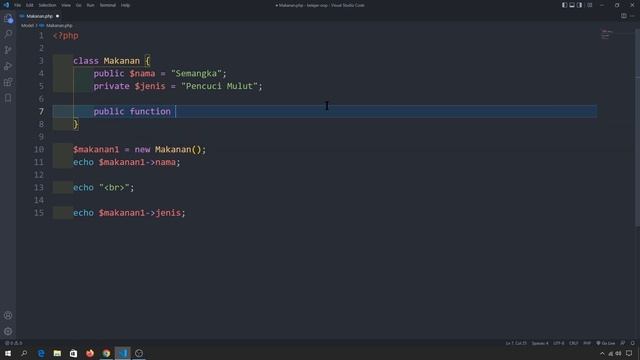Open Windows taskbar search icon

click(24, 353)
